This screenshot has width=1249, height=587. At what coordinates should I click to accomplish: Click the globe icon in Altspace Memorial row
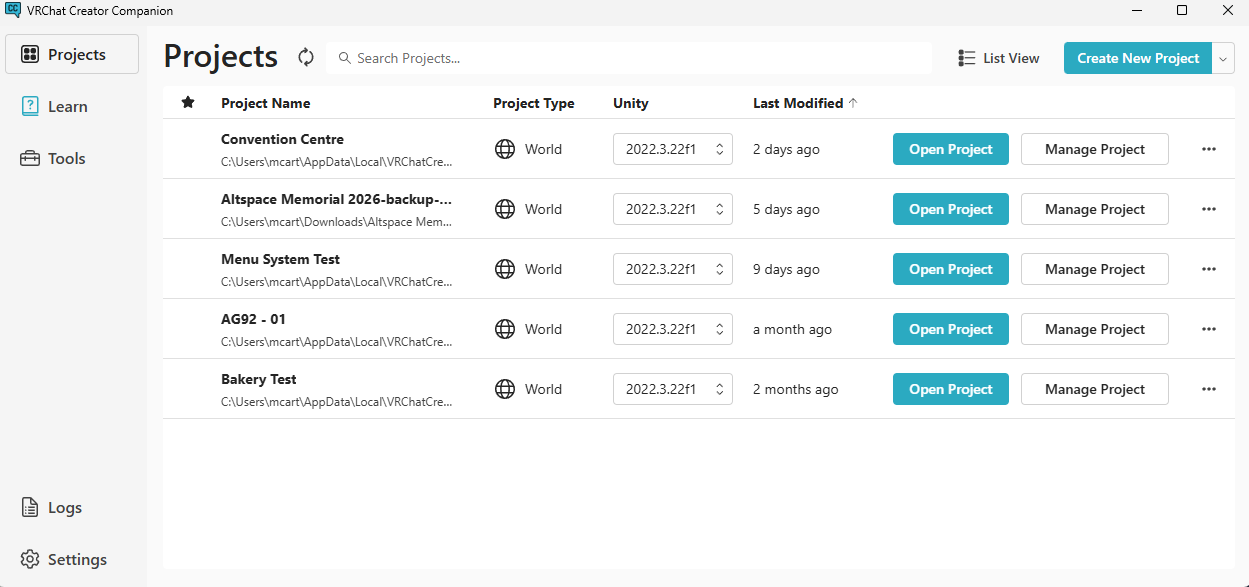coord(505,209)
